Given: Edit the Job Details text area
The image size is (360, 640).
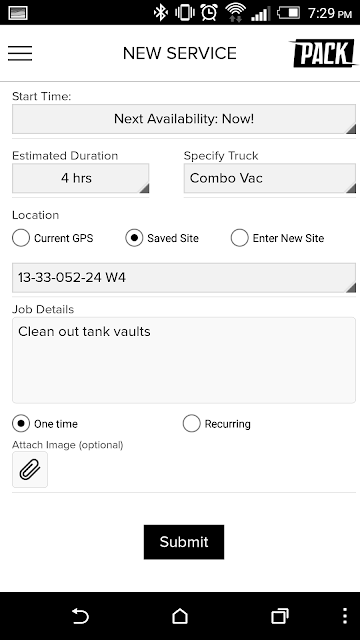Looking at the screenshot, I should coord(184,360).
